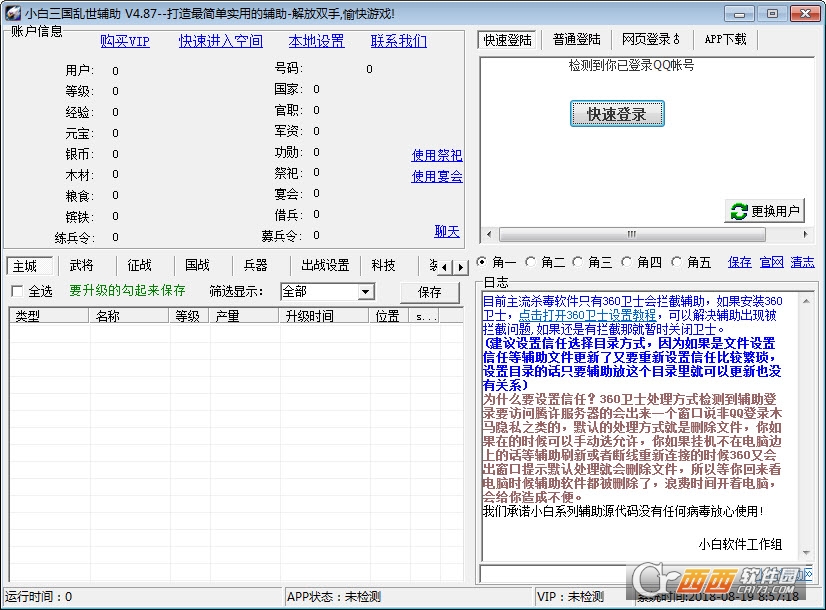This screenshot has height=610, width=826.
Task: Sort by the 类型 column header
Action: pyautogui.click(x=49, y=316)
